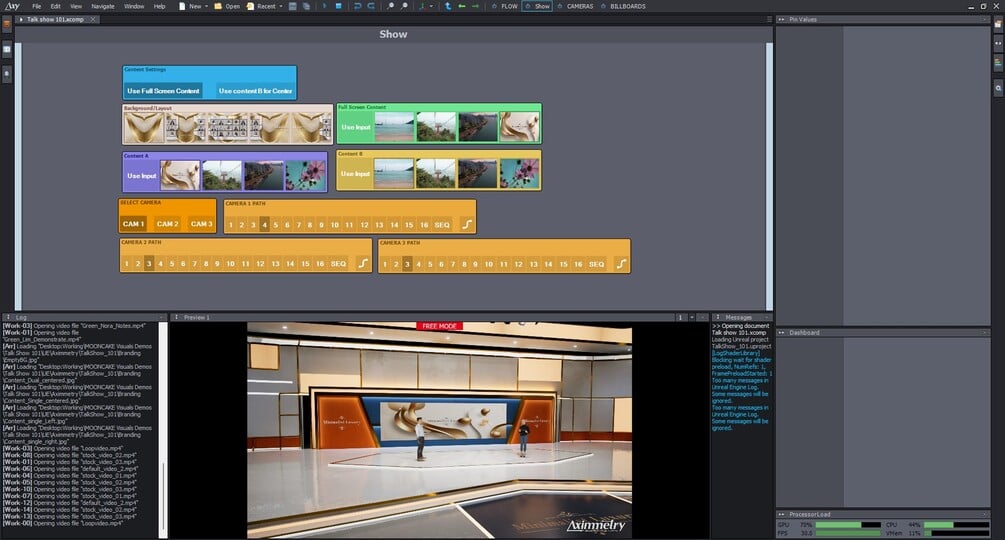Image resolution: width=1005 pixels, height=540 pixels.
Task: Click the Redo arrow icon
Action: tap(371, 6)
